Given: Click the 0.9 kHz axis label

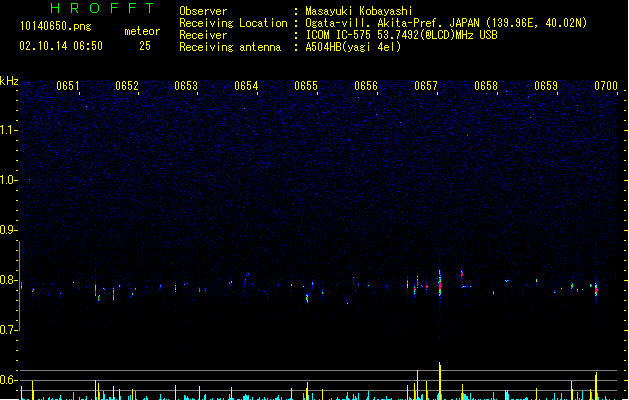Looking at the screenshot, I should point(8,230).
